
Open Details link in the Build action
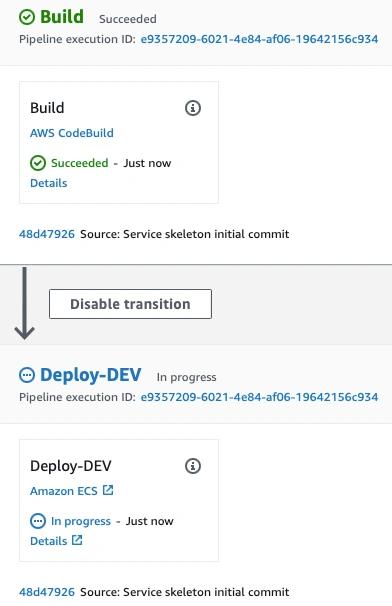[49, 183]
